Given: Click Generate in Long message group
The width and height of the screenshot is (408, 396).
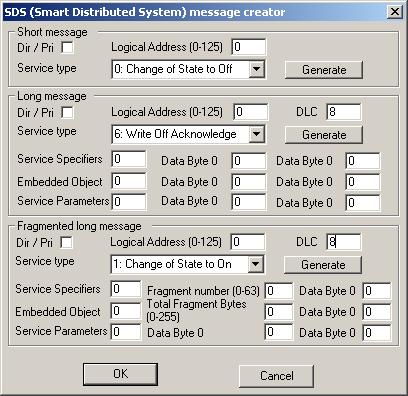Looking at the screenshot, I should [x=324, y=135].
